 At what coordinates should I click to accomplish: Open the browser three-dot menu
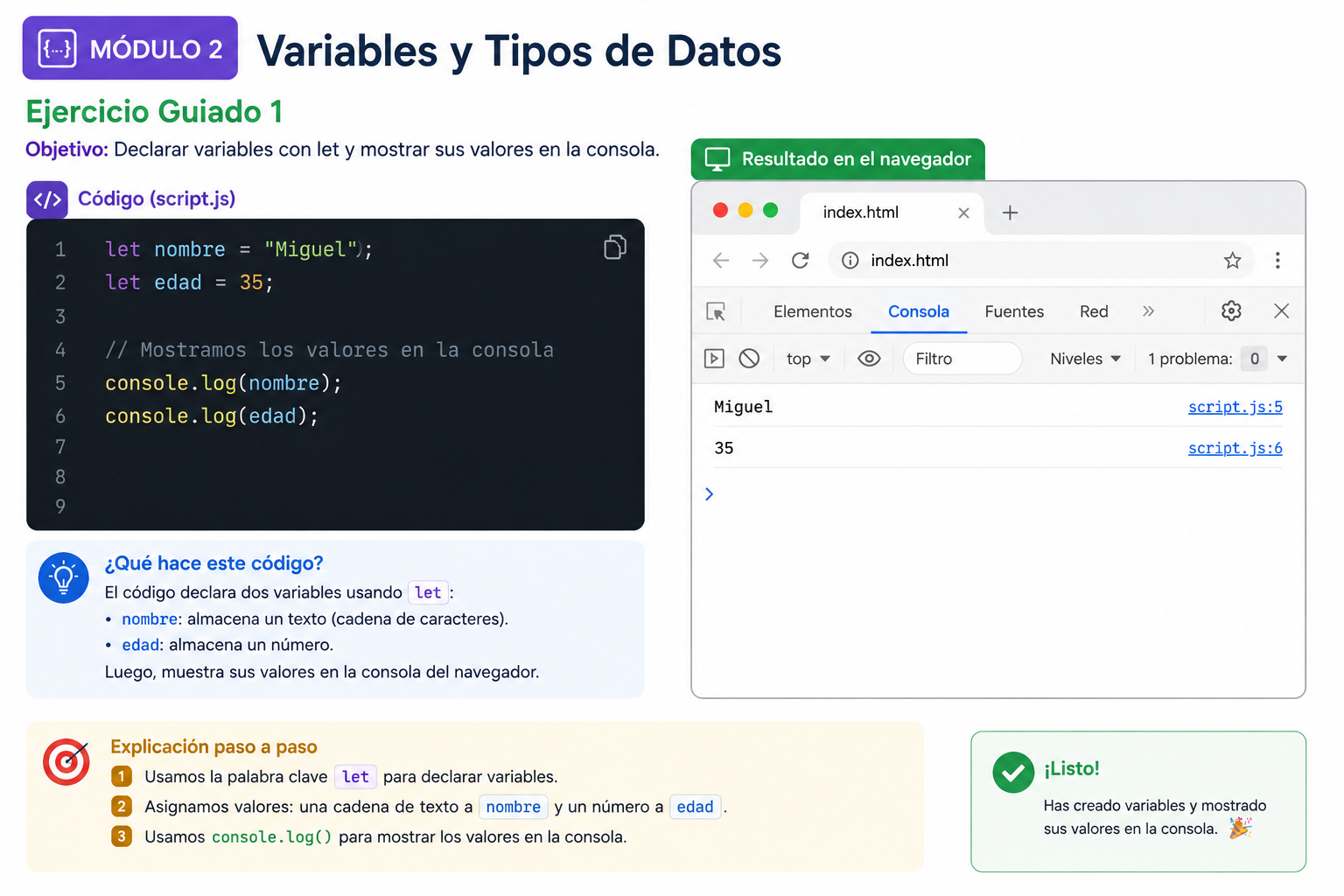pos(1277,261)
